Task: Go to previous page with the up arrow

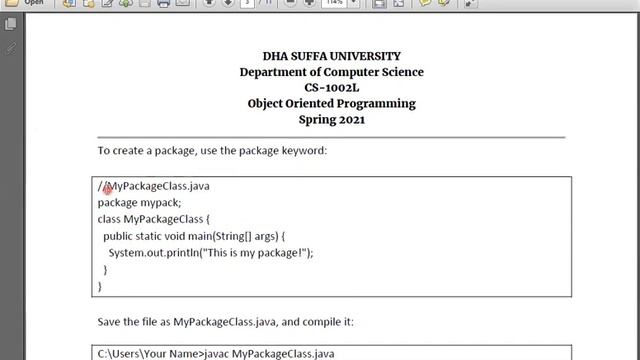Action: pos(209,3)
